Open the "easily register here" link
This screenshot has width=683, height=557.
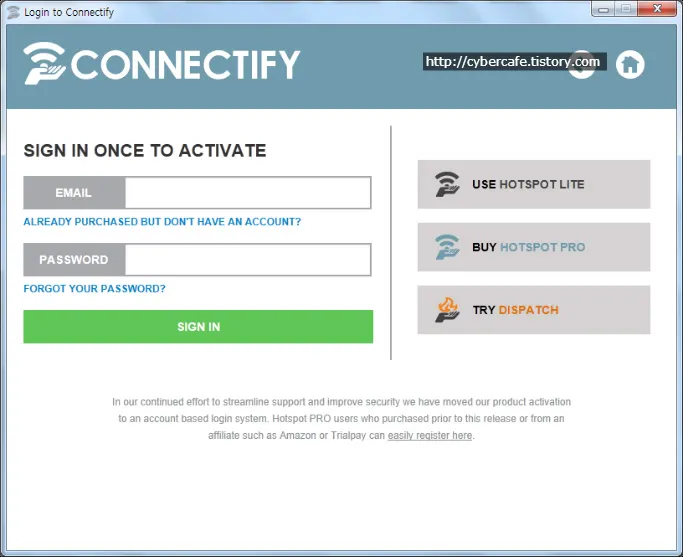[430, 436]
